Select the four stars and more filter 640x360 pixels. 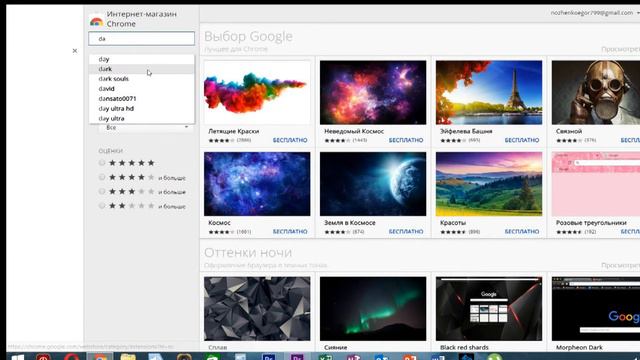click(102, 177)
